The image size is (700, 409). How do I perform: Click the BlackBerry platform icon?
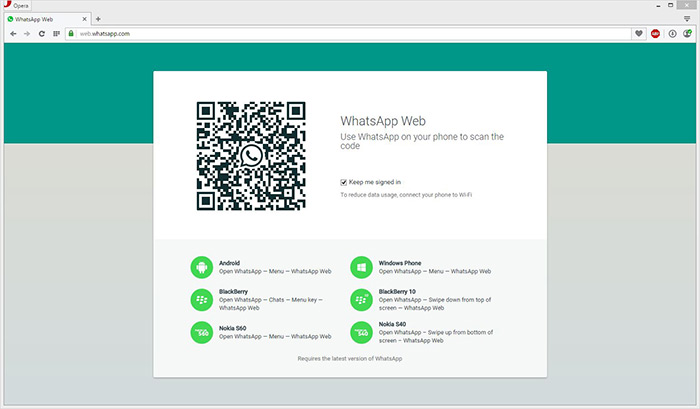[202, 300]
